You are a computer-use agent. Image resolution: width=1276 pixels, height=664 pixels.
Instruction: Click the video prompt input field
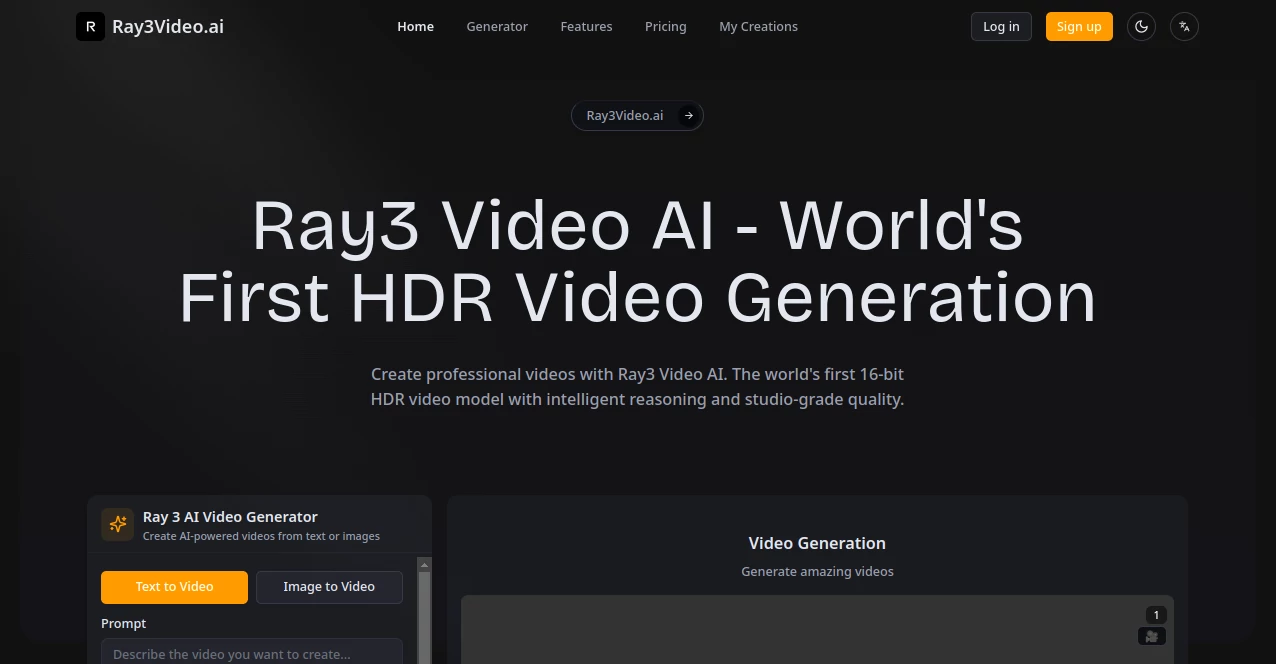coord(251,654)
